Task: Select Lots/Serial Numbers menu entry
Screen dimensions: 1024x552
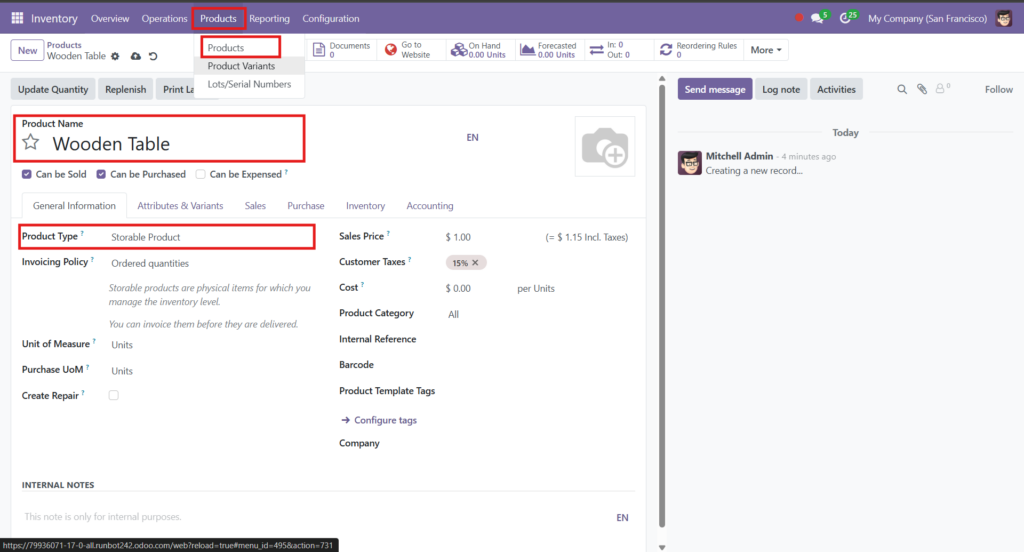Action: click(249, 84)
